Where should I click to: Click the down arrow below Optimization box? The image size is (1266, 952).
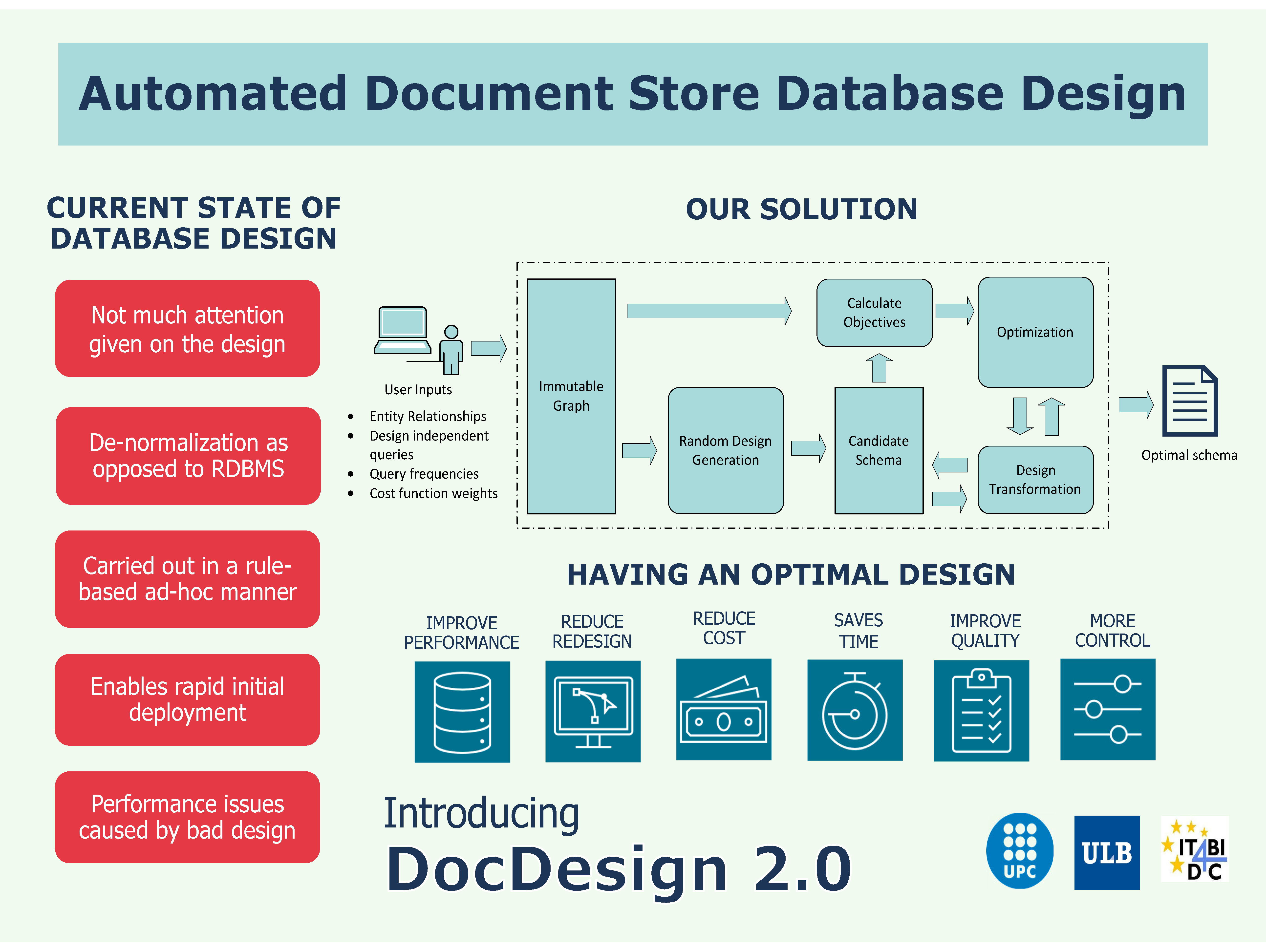coord(1020,416)
